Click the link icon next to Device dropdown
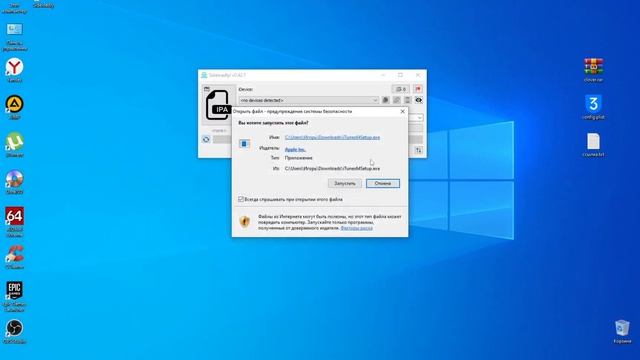The width and height of the screenshot is (640, 360). 396,100
